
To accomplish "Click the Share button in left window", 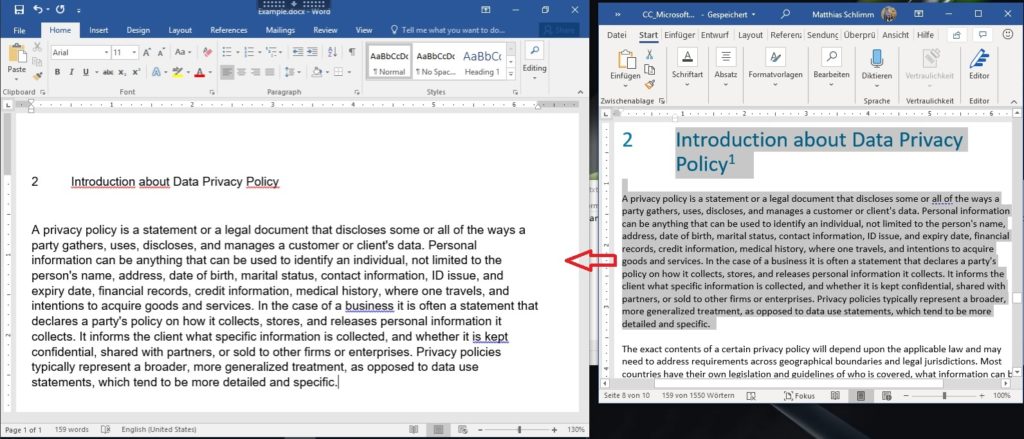I will tap(559, 30).
